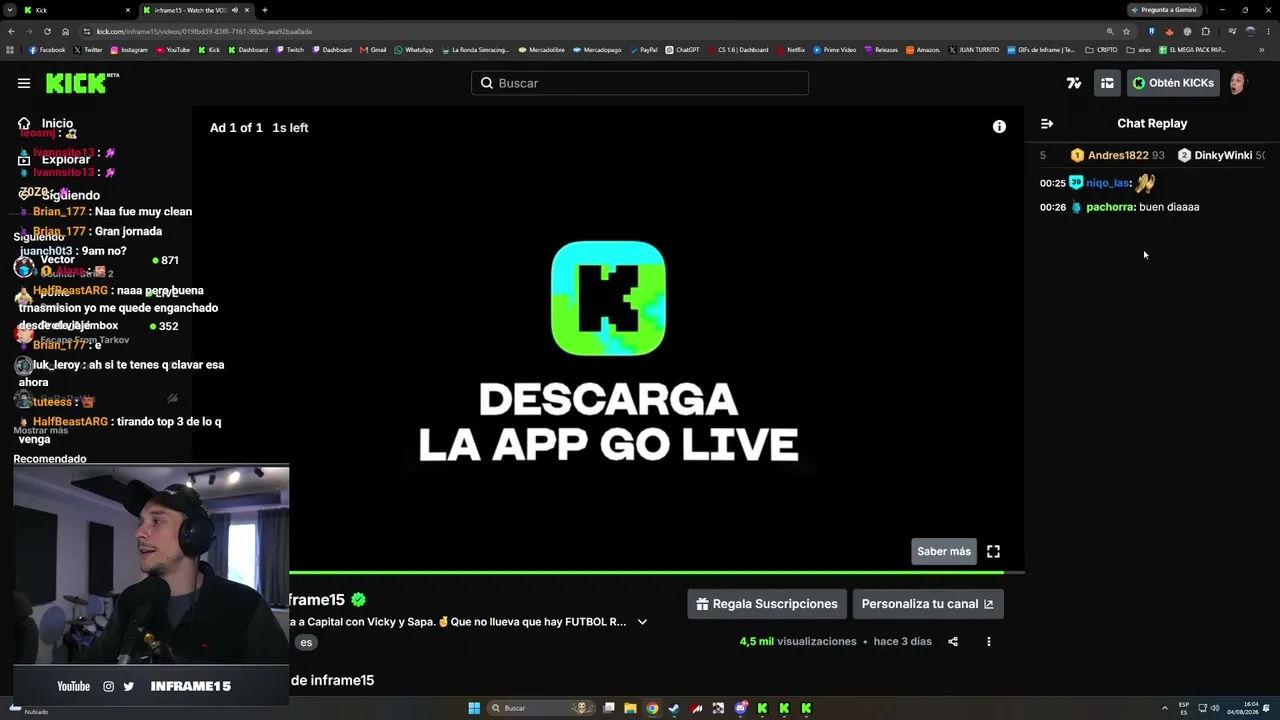Open Personaliza tu canal link
Screen dimensions: 1280x720
928,604
